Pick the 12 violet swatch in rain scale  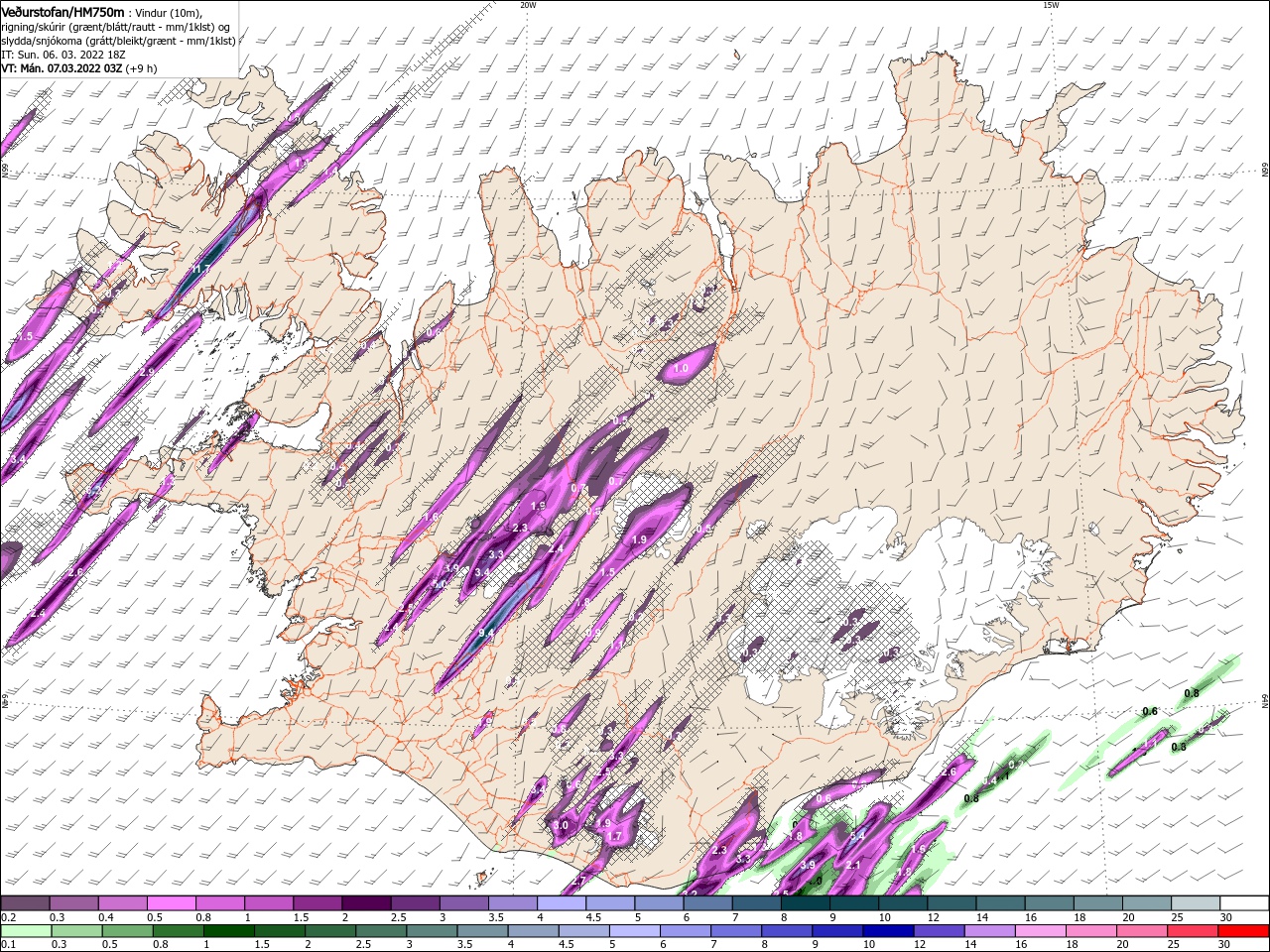point(938,931)
